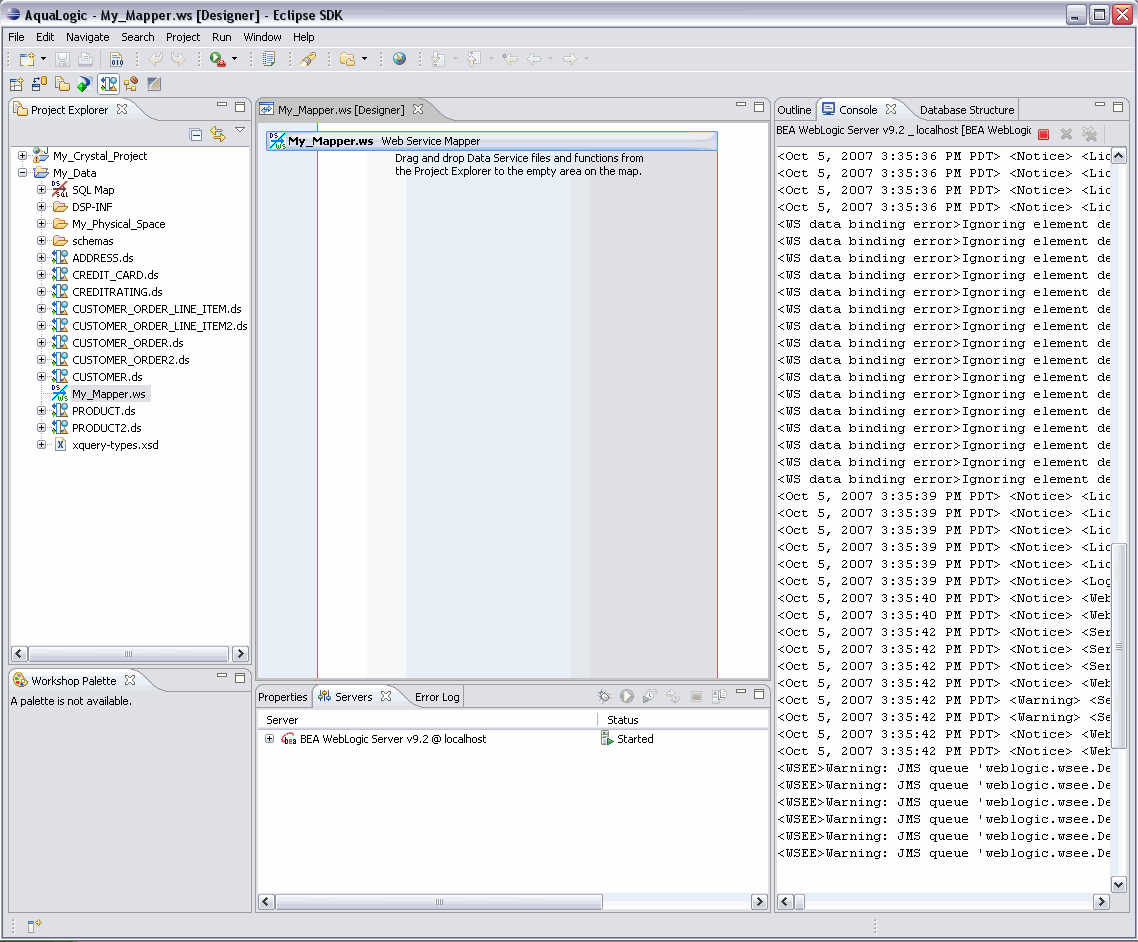Click the database server perspective icon
The height and width of the screenshot is (942, 1138).
(39, 84)
